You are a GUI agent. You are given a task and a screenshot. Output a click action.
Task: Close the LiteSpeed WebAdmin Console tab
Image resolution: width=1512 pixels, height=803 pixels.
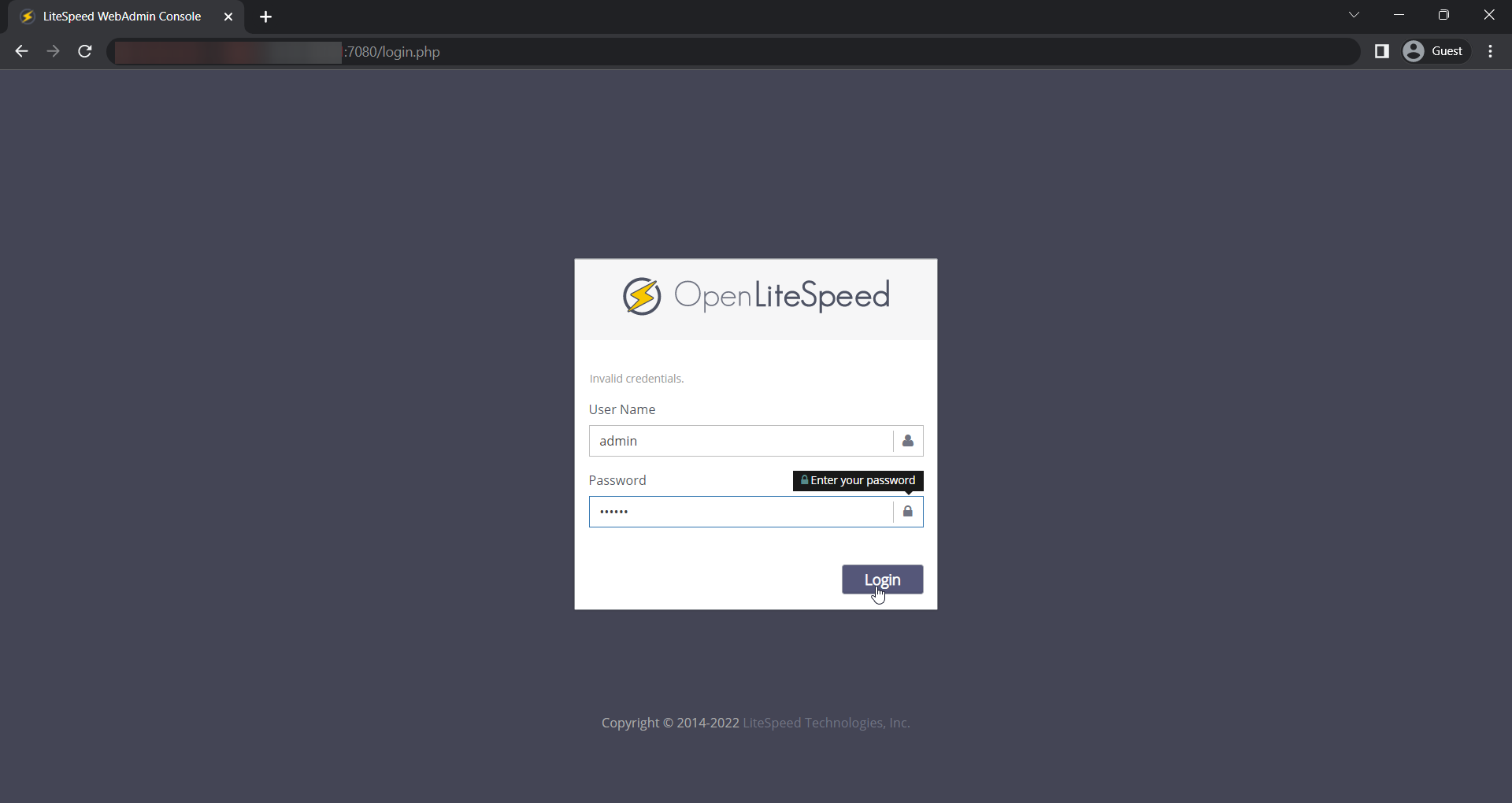[228, 17]
